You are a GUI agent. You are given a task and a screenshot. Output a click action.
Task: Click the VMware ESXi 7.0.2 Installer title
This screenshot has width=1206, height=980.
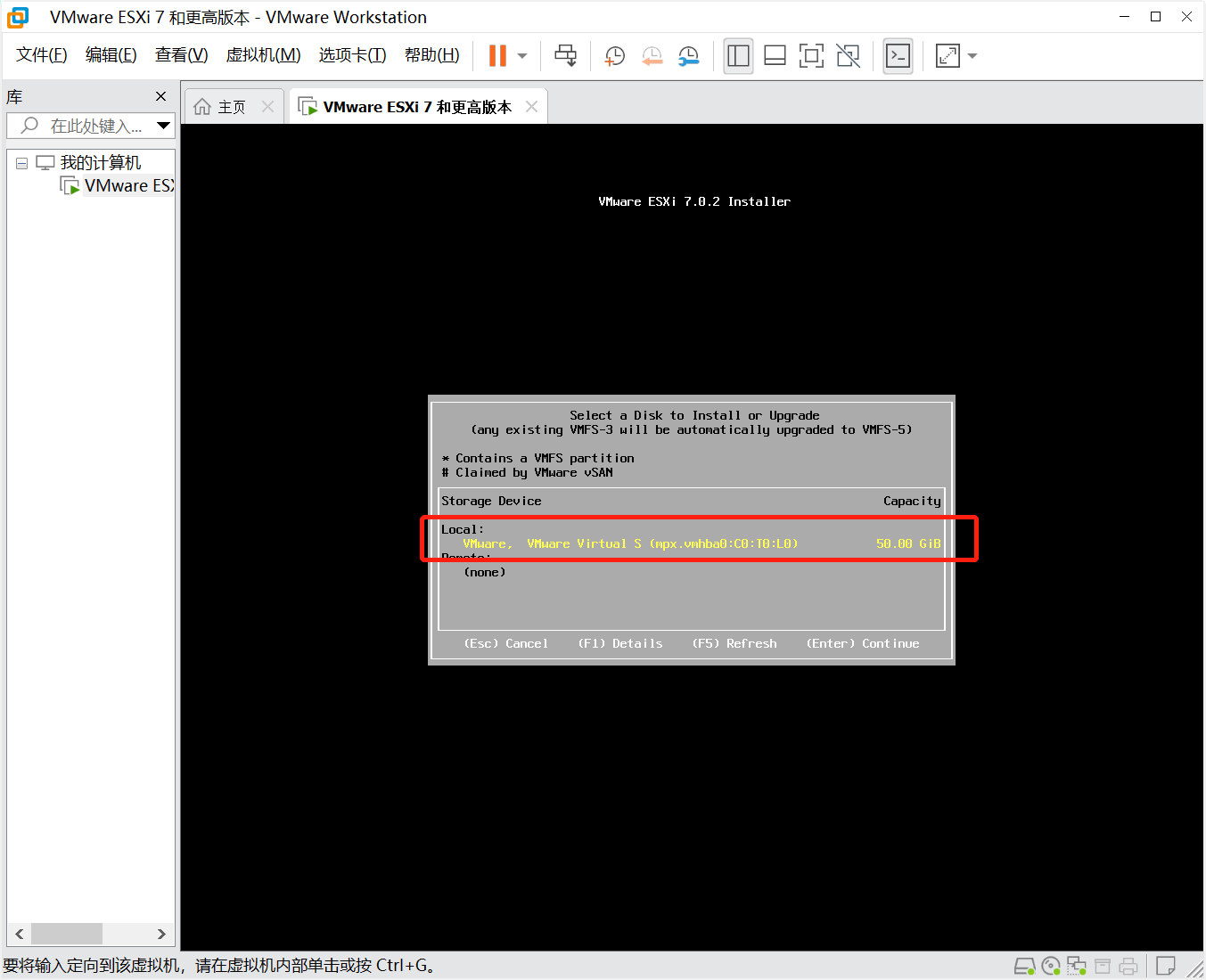click(x=694, y=201)
